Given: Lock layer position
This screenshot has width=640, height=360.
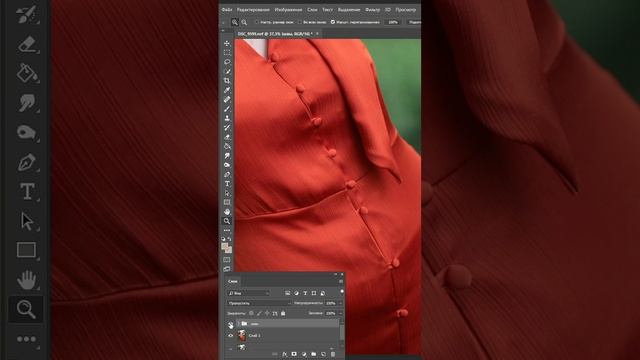Looking at the screenshot, I should [x=267, y=313].
